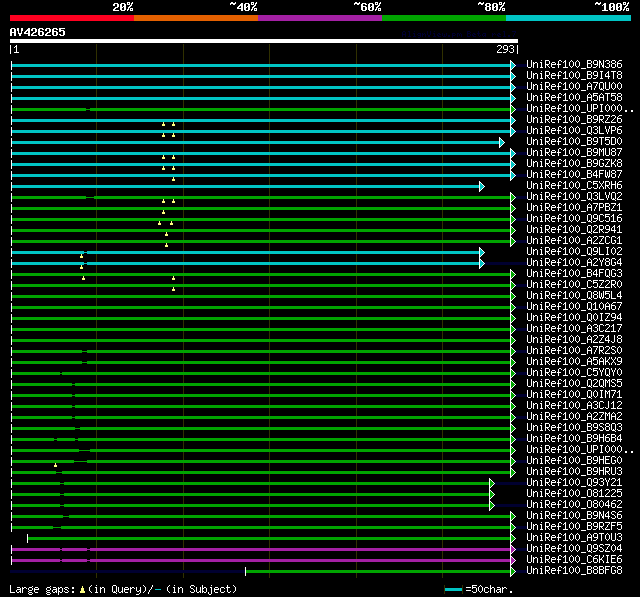
Task: Select the UniRef100_Q2R941 label
Action: click(574, 230)
